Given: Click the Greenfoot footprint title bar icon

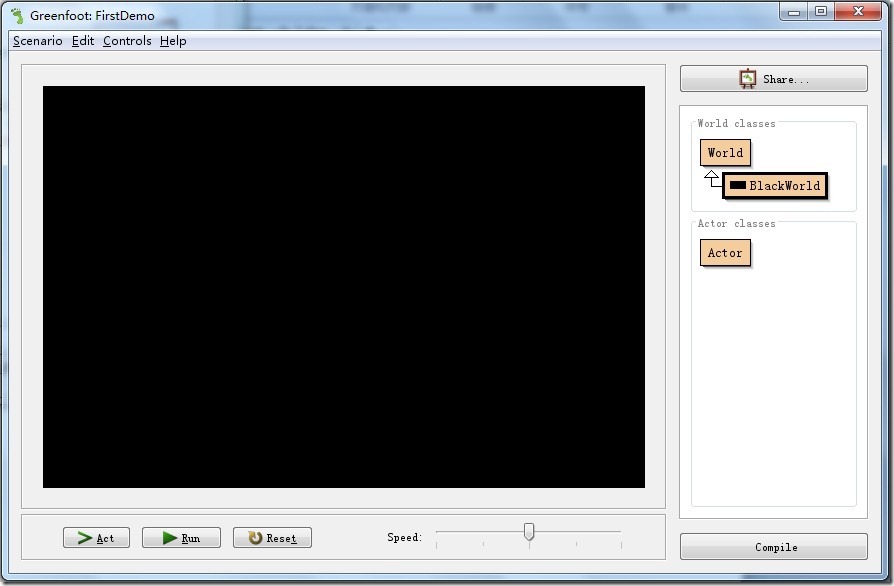Looking at the screenshot, I should pos(18,15).
